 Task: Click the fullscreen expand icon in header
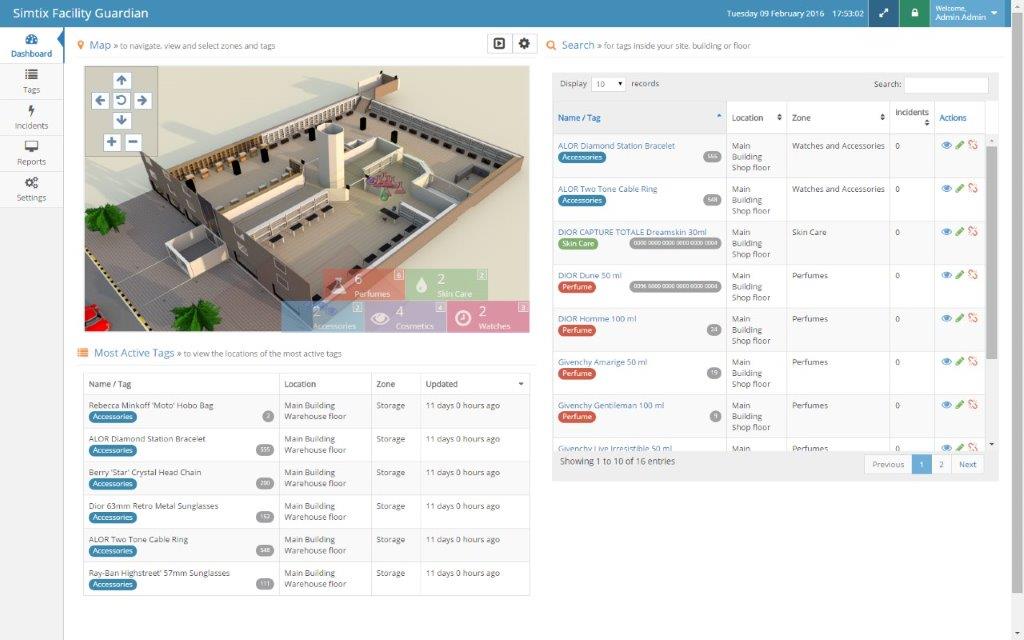coord(883,13)
